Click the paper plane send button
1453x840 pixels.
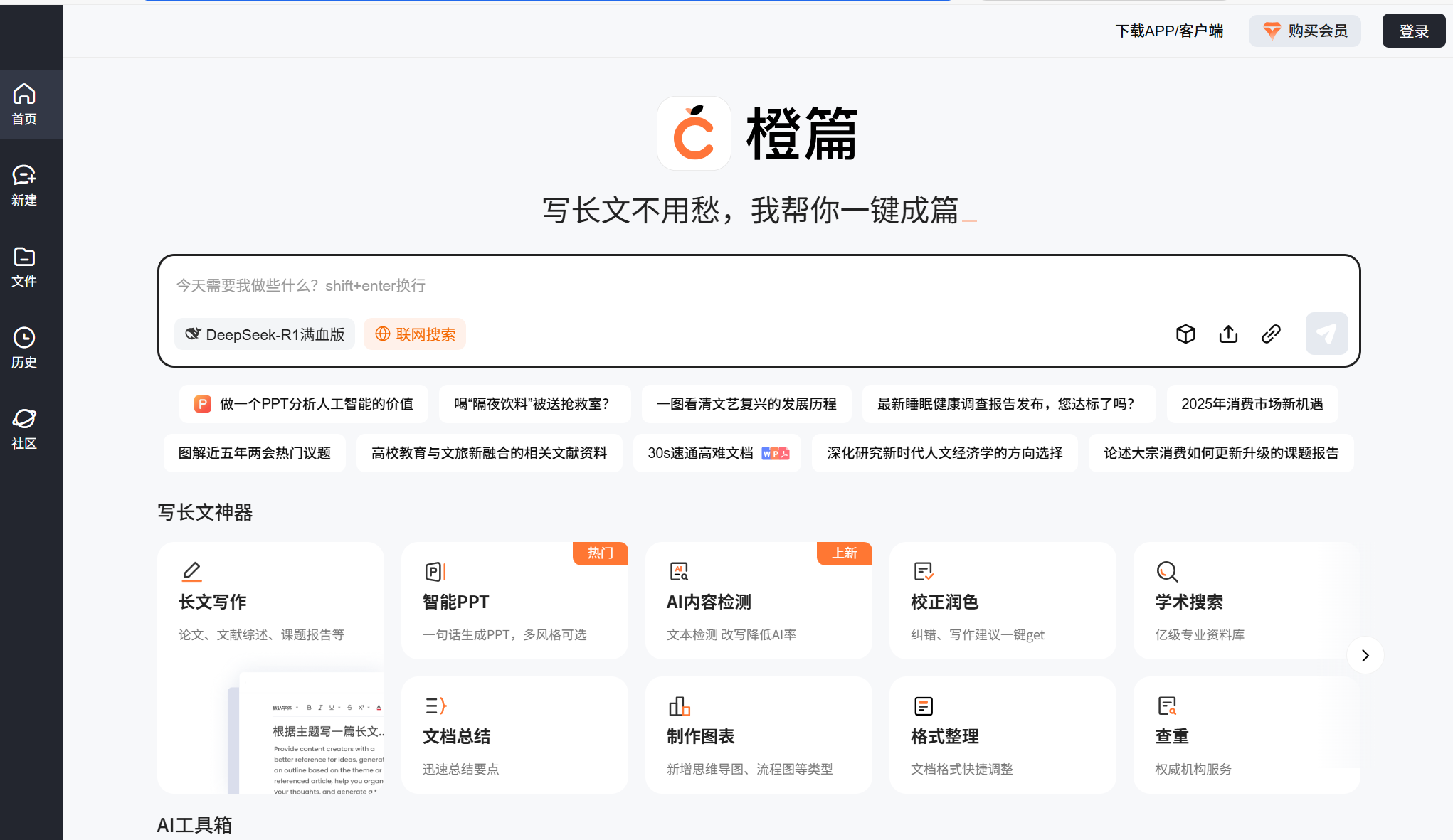[x=1326, y=334]
